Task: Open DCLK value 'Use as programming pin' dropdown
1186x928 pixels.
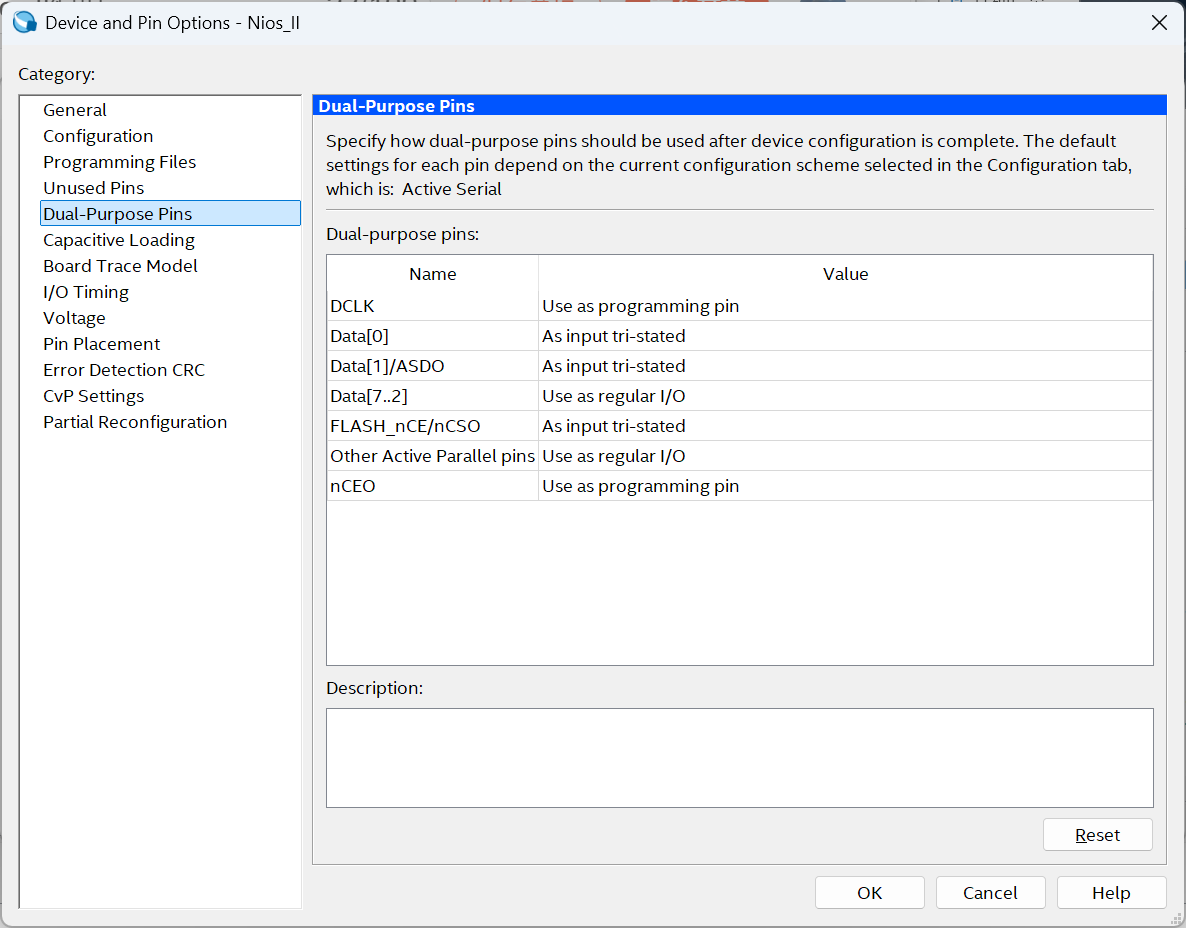Action: tap(846, 306)
